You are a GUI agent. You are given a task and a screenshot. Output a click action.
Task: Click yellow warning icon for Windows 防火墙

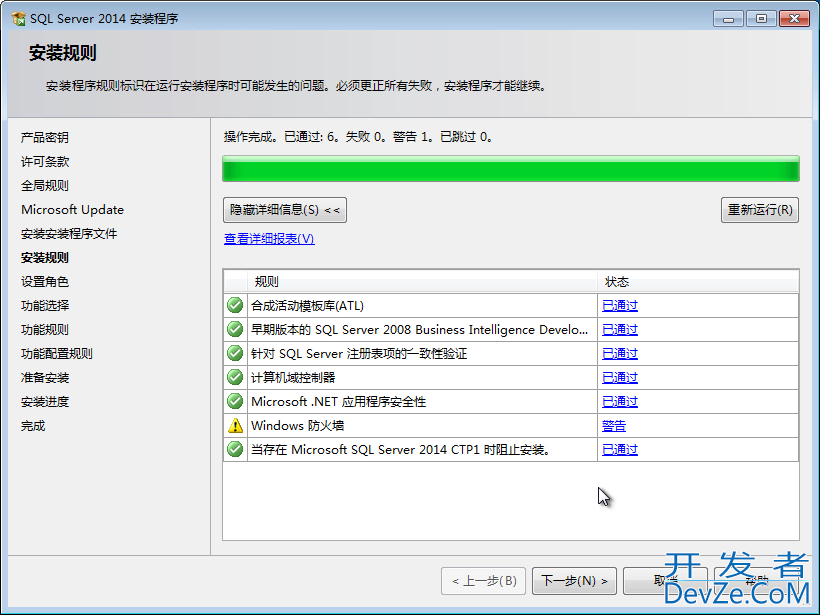click(x=235, y=425)
